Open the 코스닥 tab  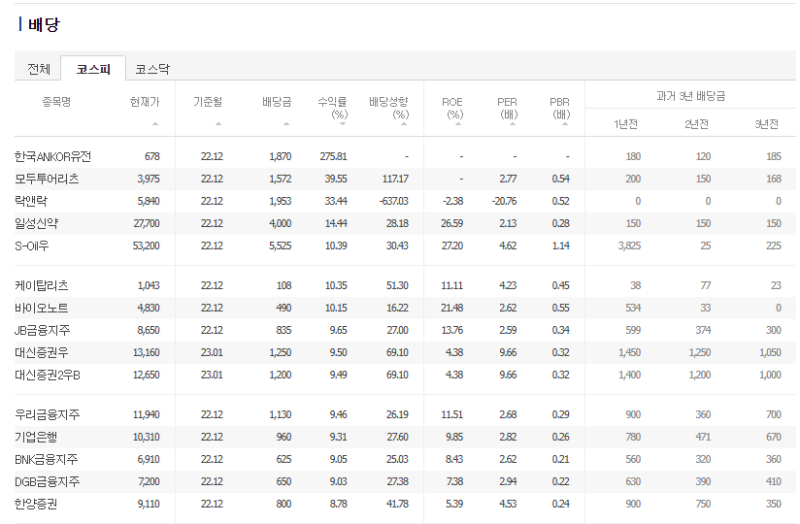pyautogui.click(x=152, y=69)
